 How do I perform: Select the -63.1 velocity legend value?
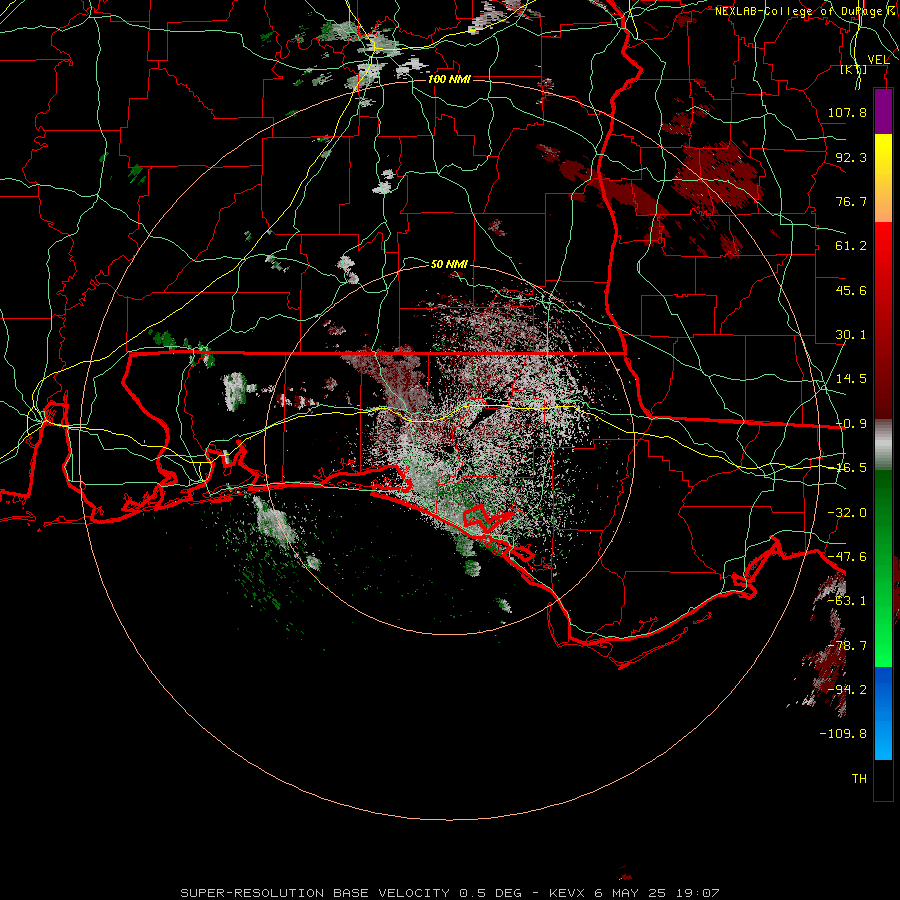847,601
